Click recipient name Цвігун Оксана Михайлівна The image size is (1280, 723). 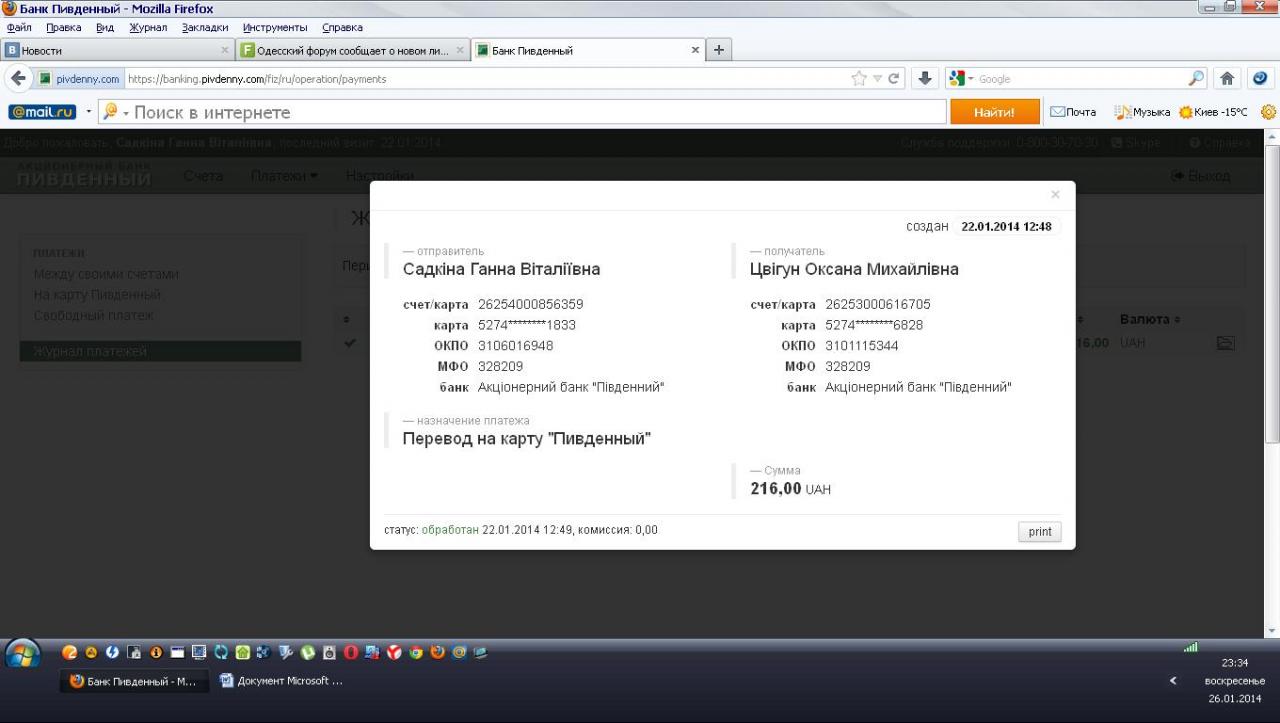pos(854,269)
